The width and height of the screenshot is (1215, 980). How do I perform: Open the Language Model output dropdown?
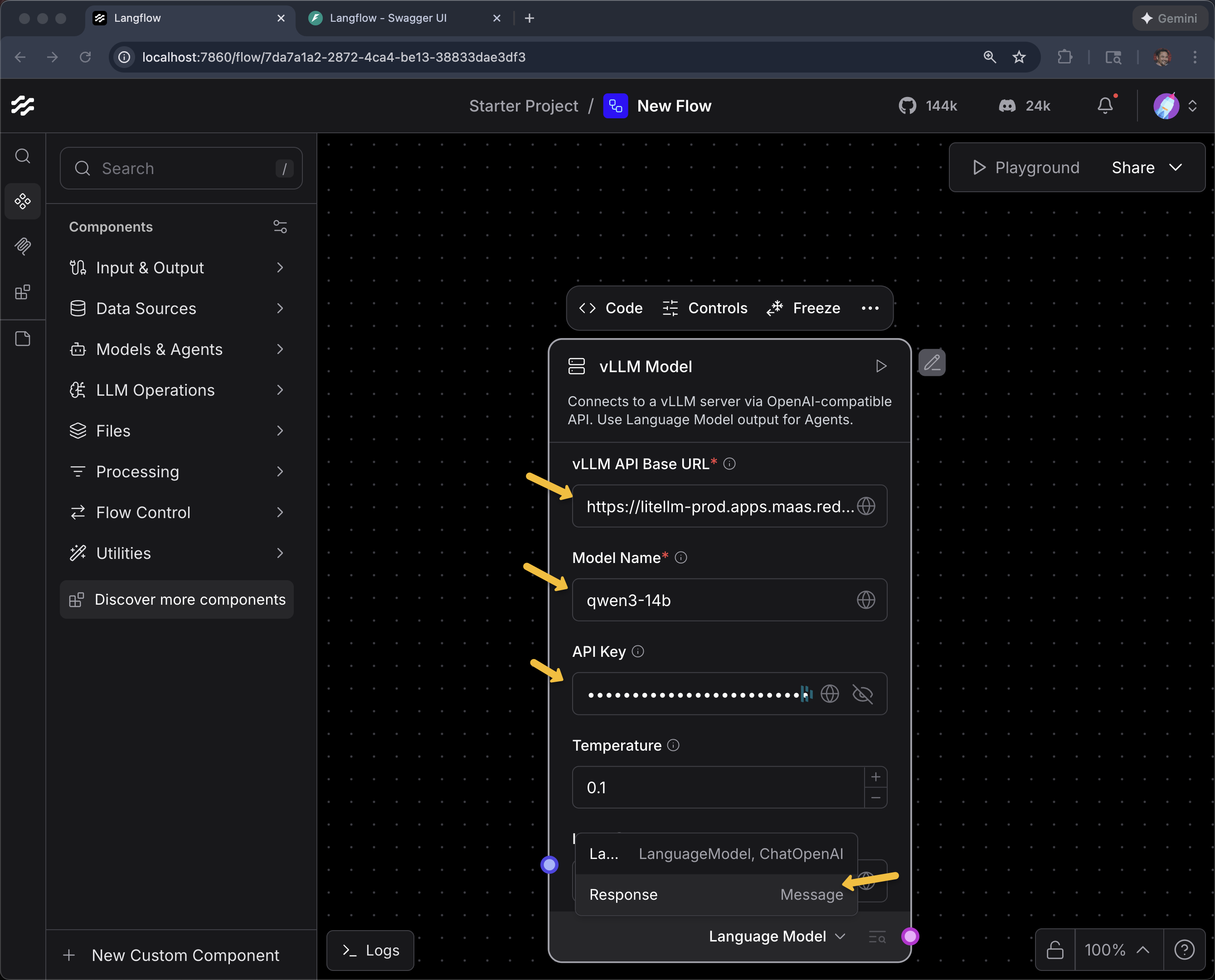(777, 936)
